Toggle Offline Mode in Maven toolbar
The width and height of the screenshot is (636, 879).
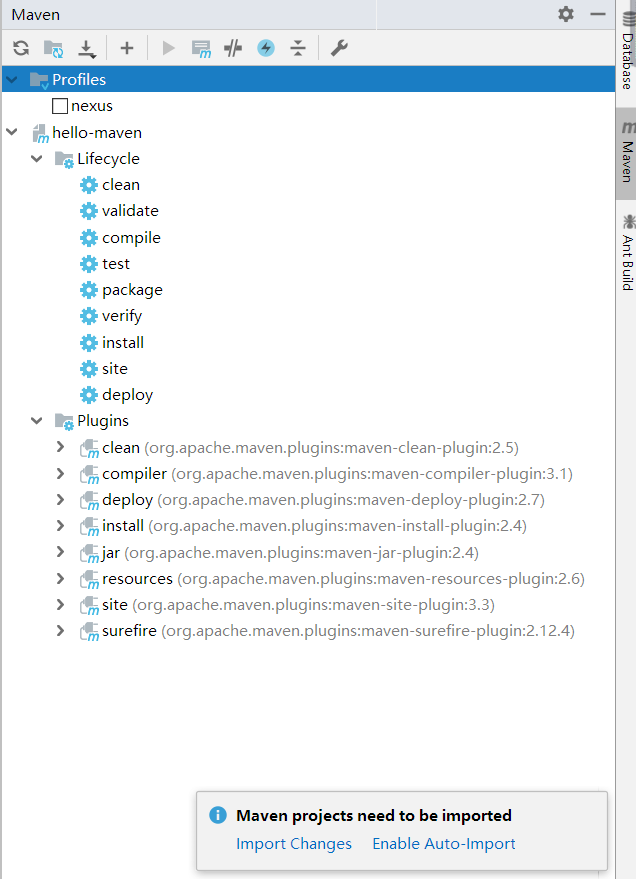tap(233, 48)
